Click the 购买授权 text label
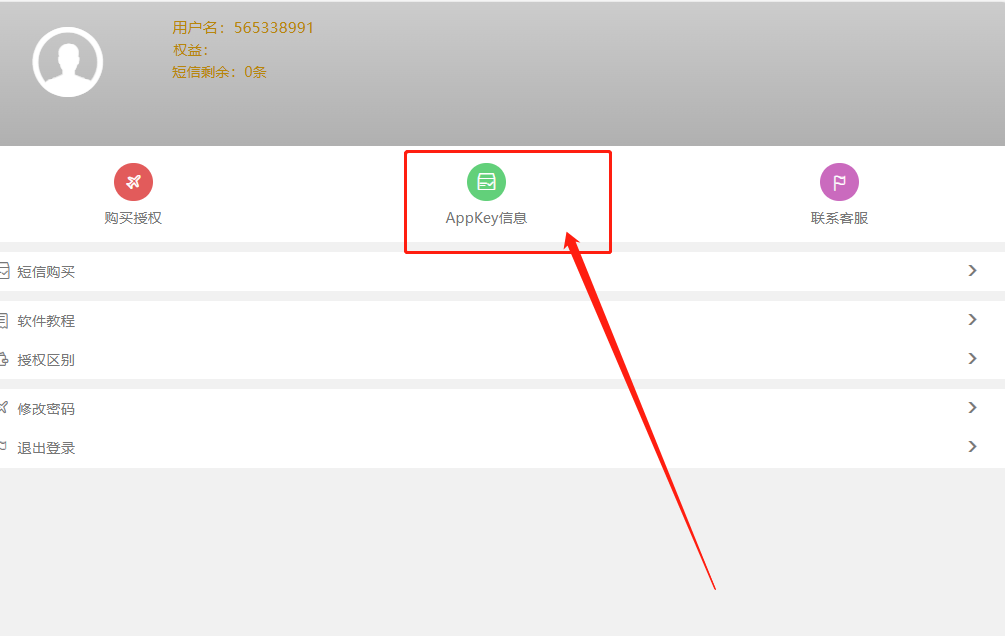The image size is (1005, 636). point(133,218)
